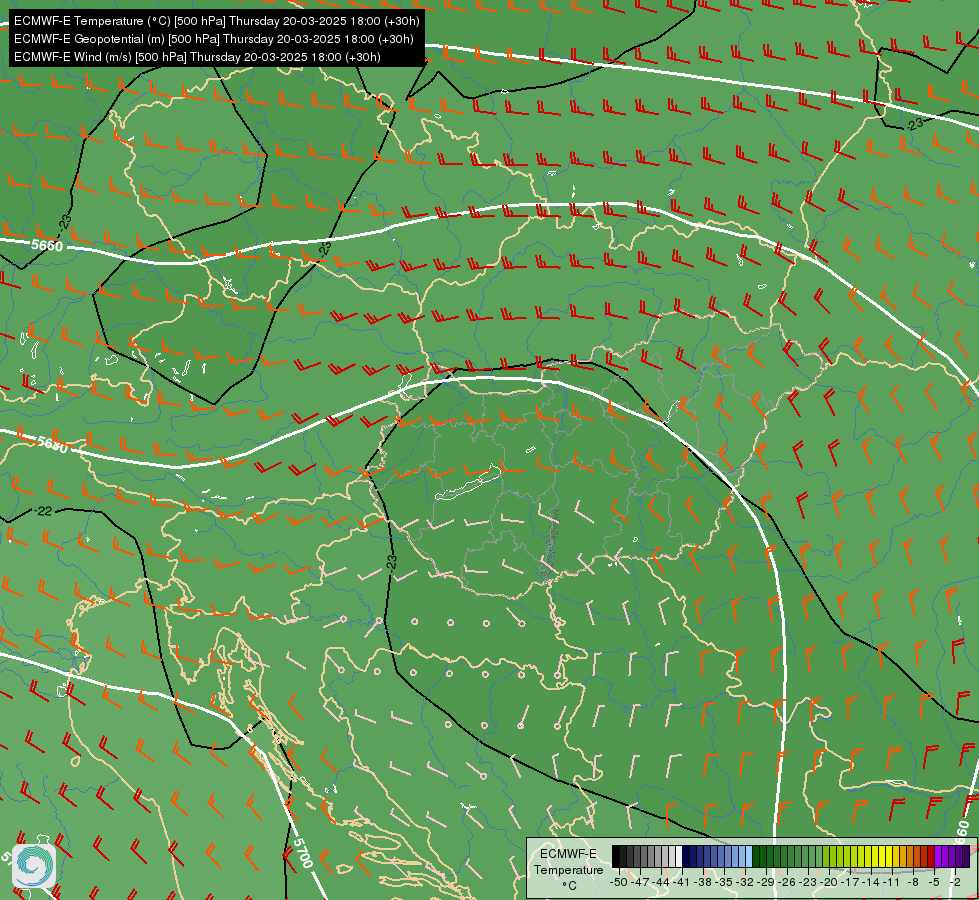Image resolution: width=979 pixels, height=900 pixels.
Task: Click the -32 value on the color scale
Action: pyautogui.click(x=745, y=882)
